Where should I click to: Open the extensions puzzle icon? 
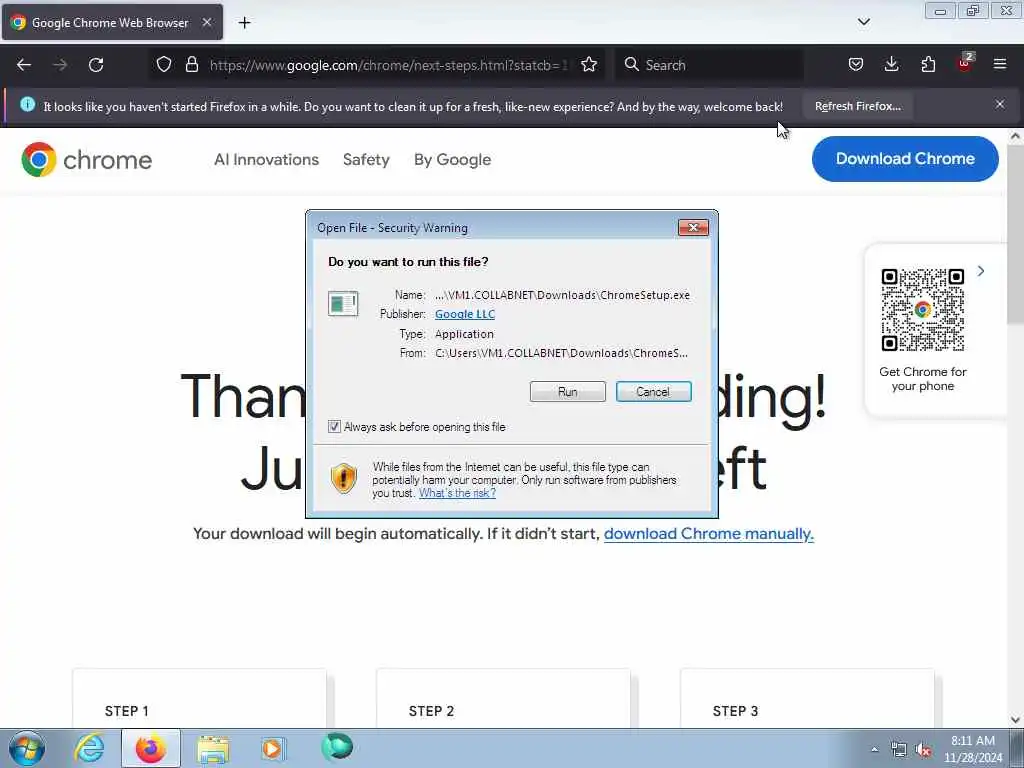(x=928, y=64)
